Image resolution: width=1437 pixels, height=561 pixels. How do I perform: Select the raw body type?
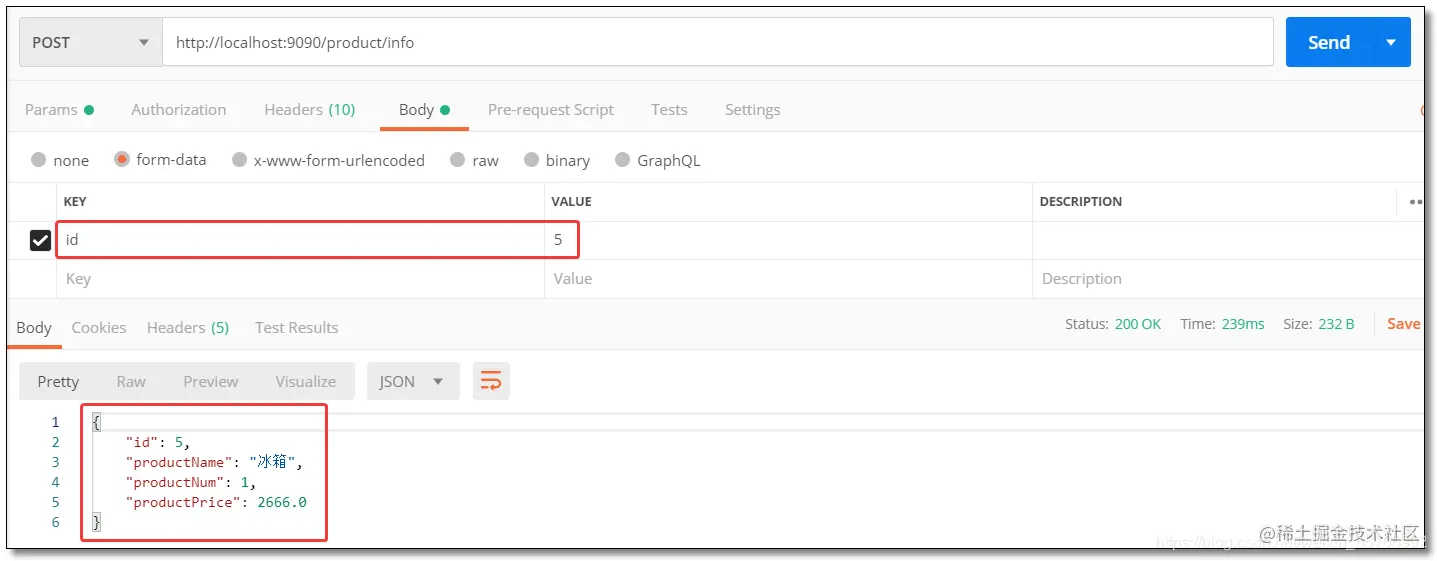(474, 160)
